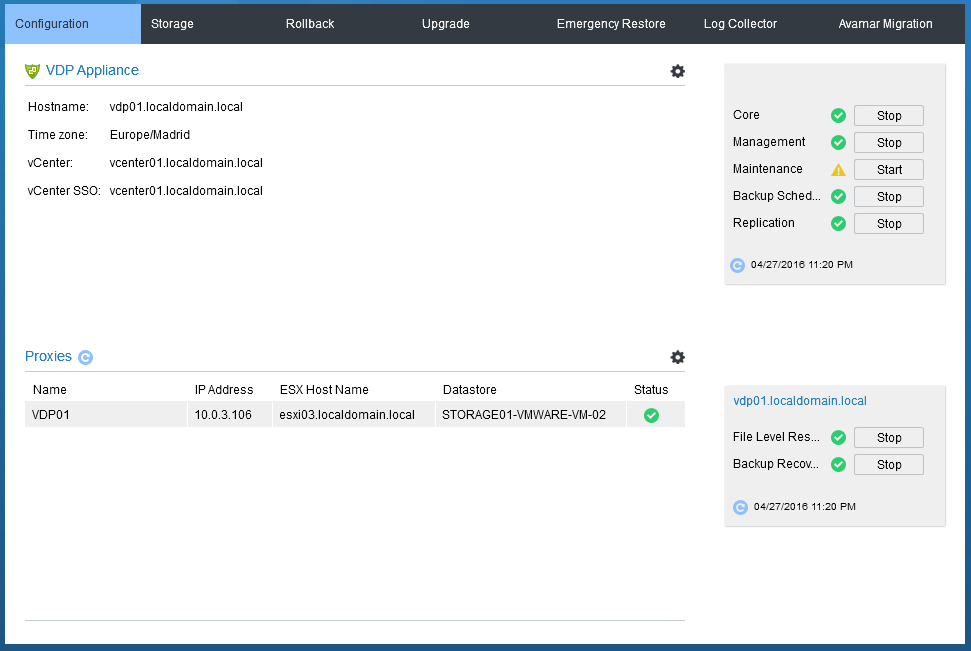Click the Europe/Madrid time zone value
This screenshot has height=651, width=971.
point(150,134)
